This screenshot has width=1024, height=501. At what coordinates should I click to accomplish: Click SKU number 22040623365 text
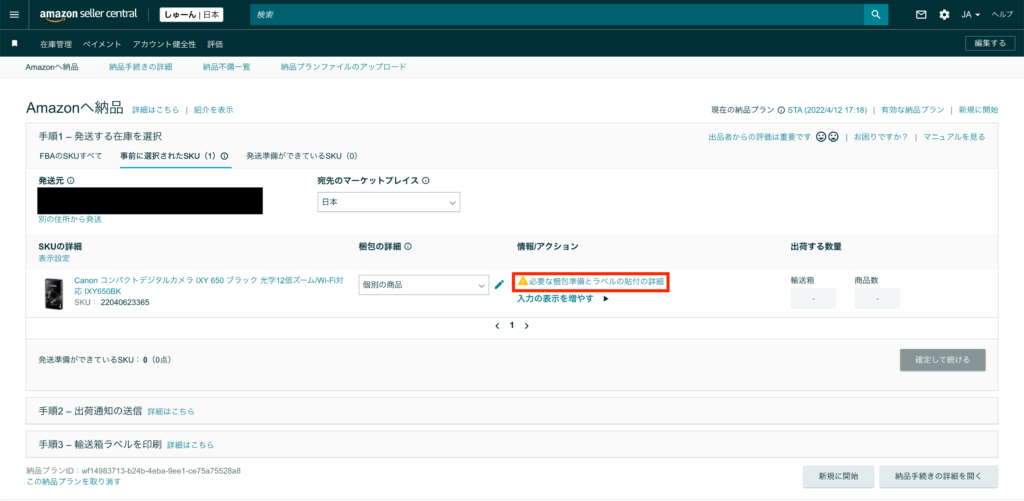125,302
